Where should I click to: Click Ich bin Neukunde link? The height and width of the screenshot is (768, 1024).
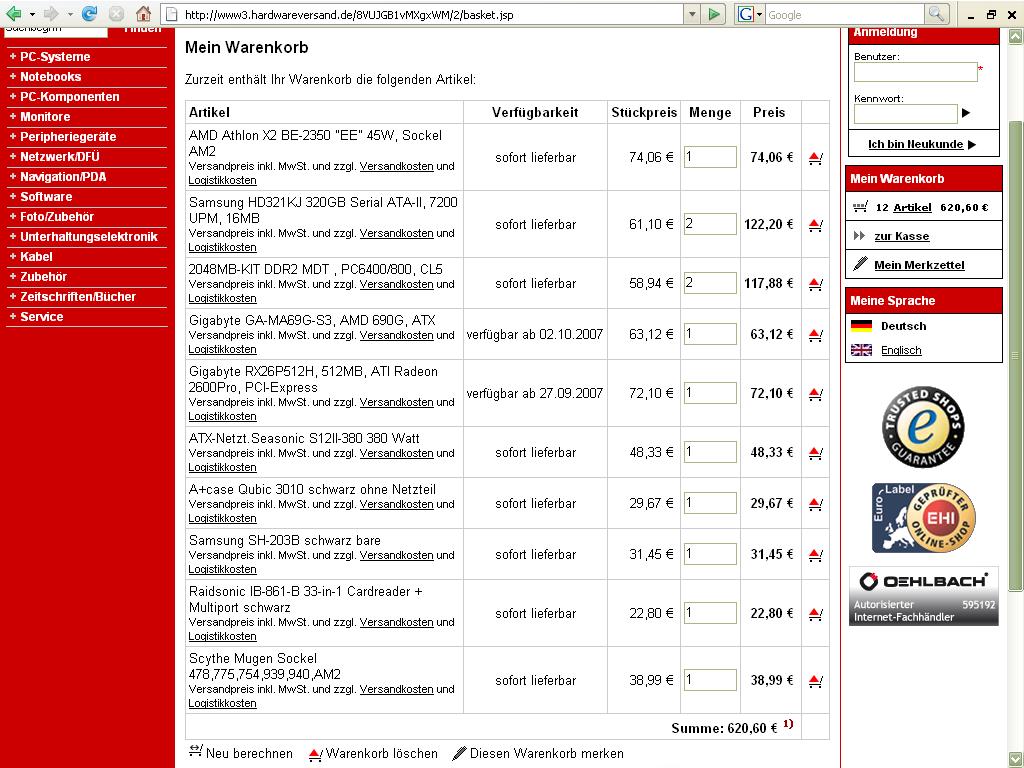(916, 144)
